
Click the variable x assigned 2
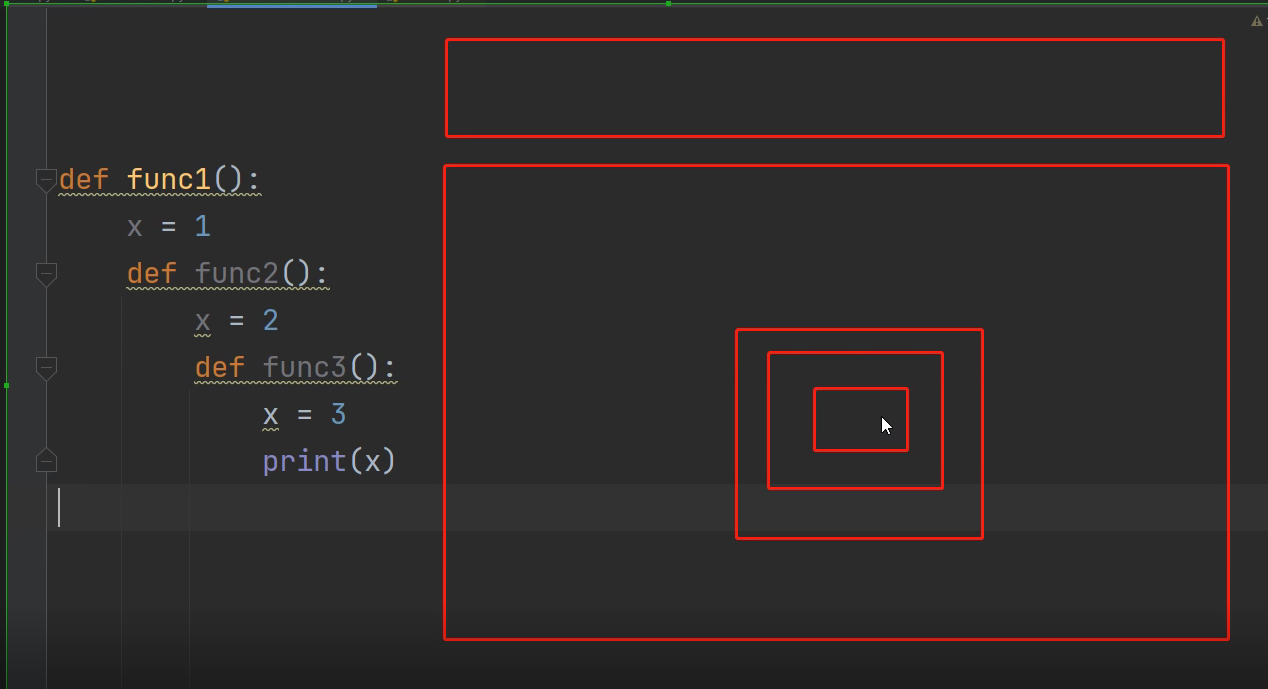tap(203, 322)
